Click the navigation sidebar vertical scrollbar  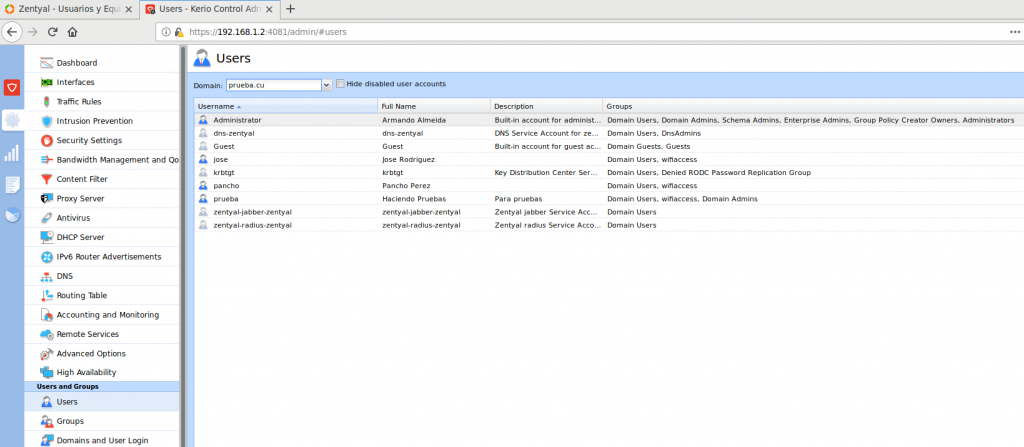point(182,246)
